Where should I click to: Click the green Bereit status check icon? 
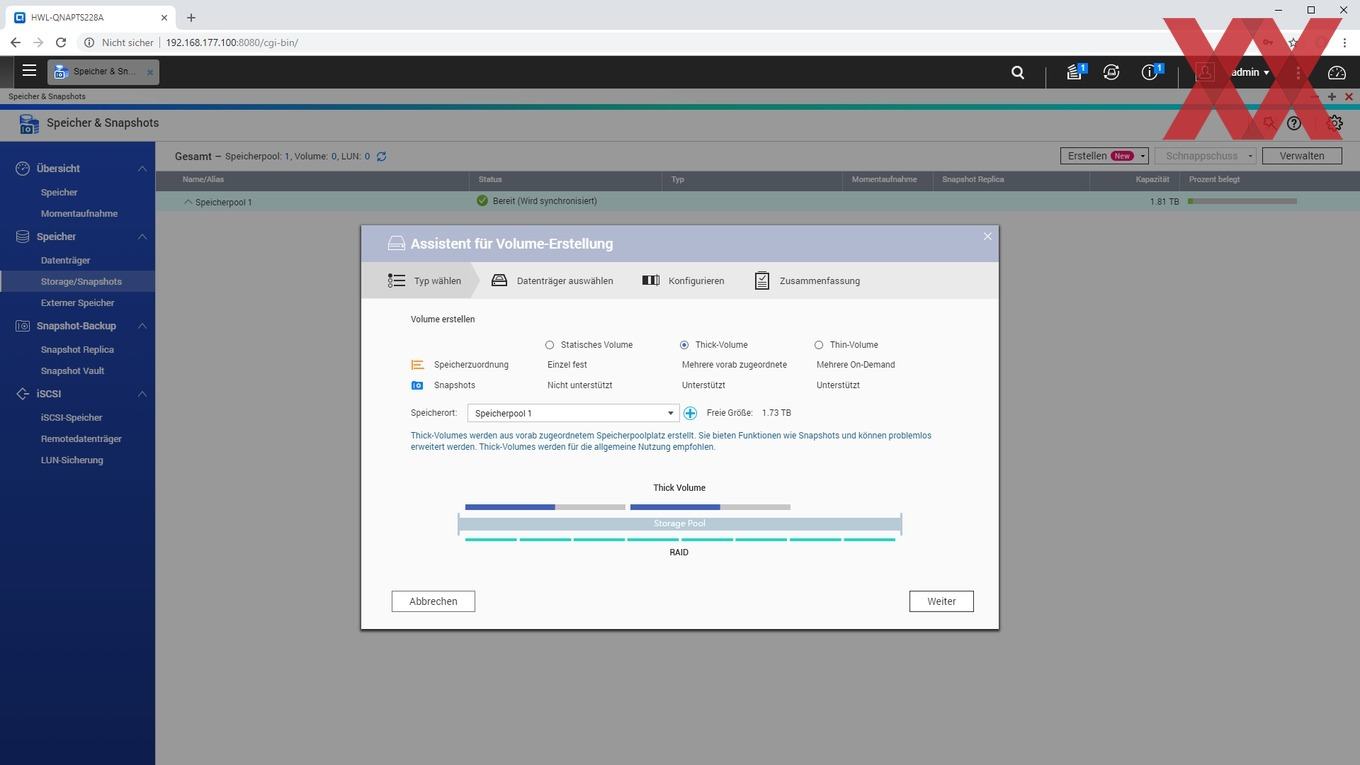(x=482, y=201)
